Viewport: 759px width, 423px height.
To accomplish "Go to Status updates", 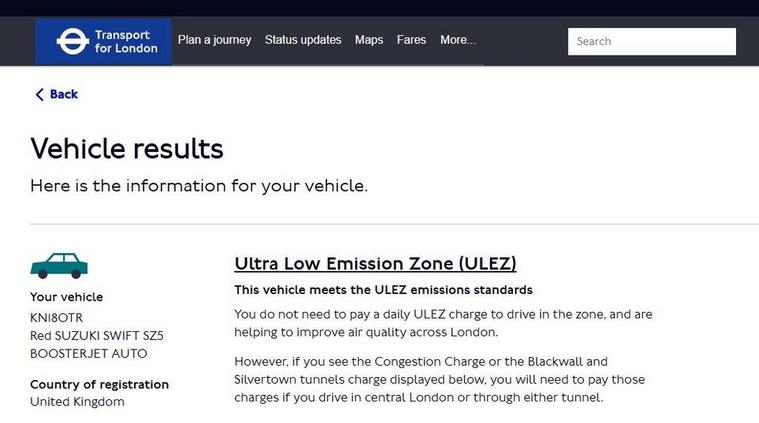I will (303, 41).
